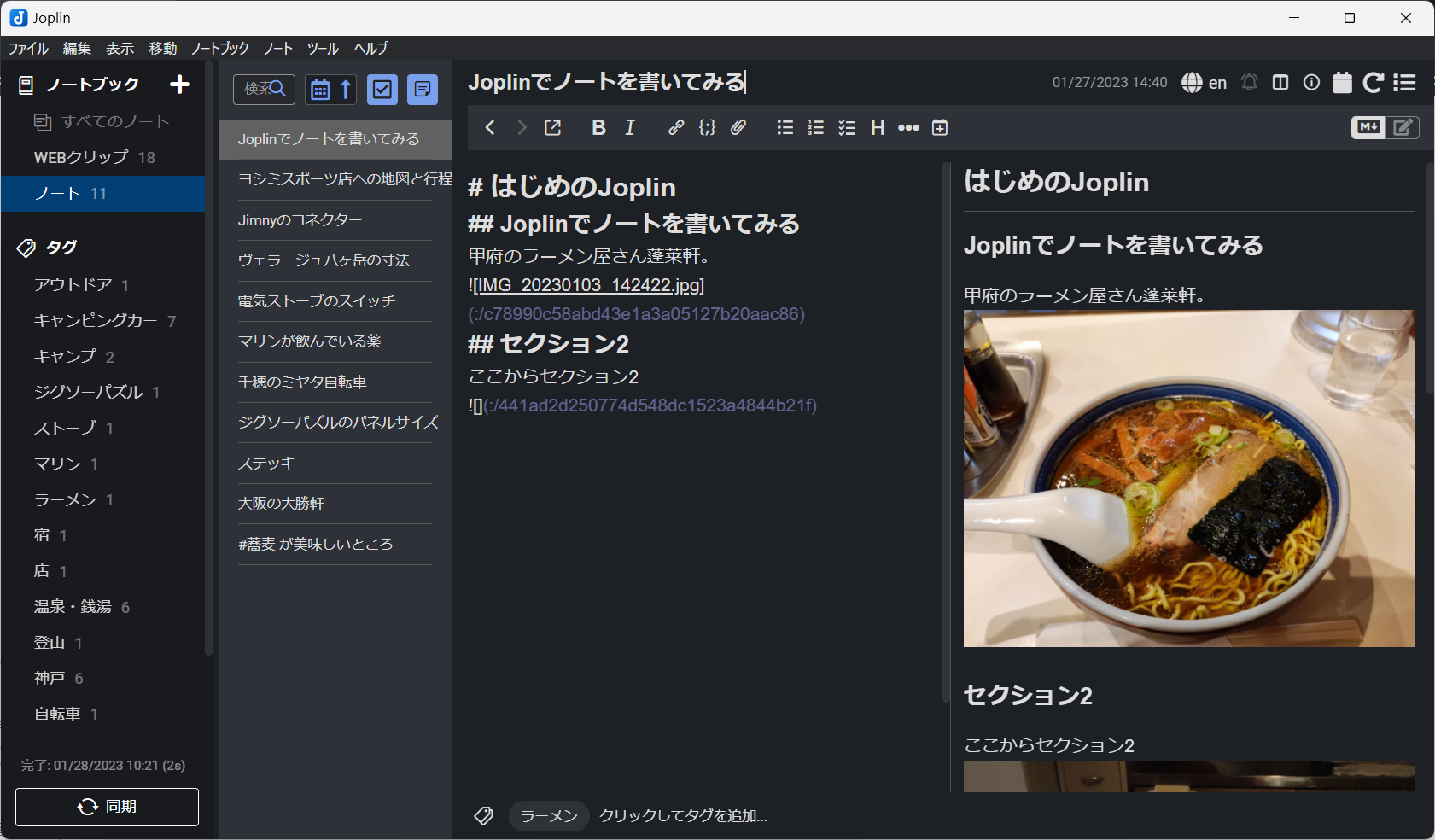This screenshot has width=1435, height=840.
Task: Open the 編集 menu
Action: [77, 48]
